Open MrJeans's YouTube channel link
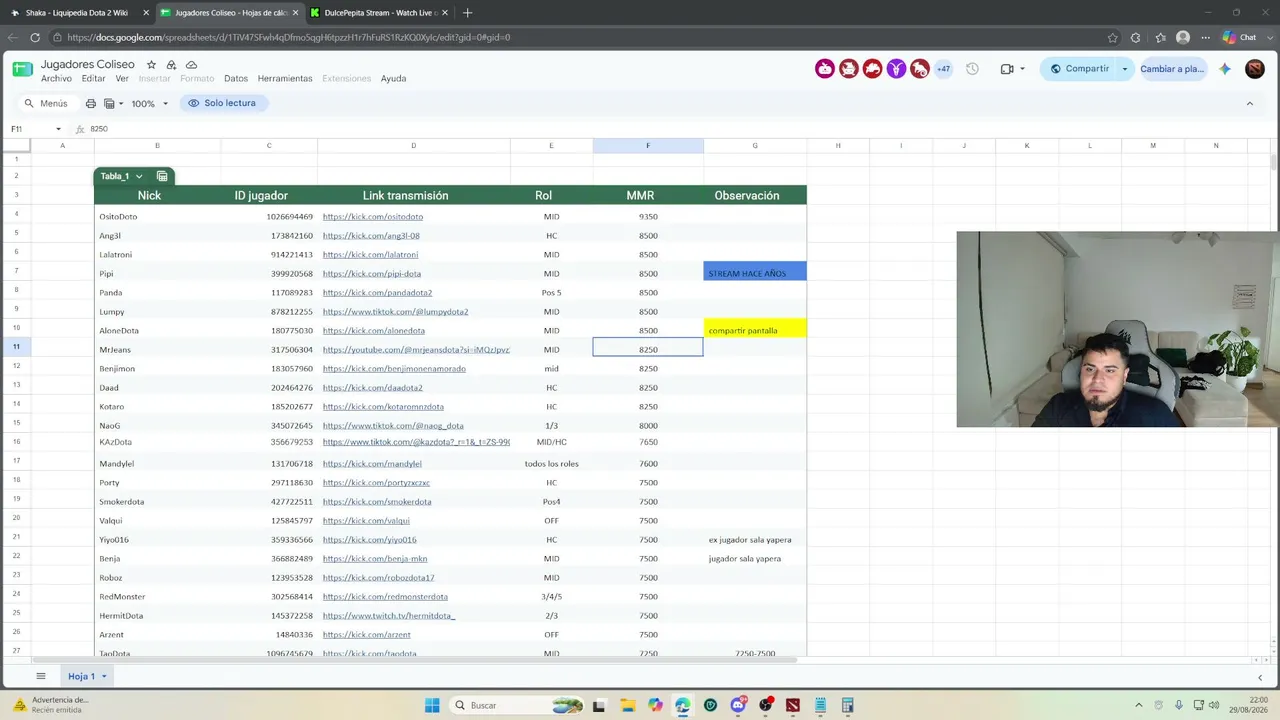 [x=416, y=350]
